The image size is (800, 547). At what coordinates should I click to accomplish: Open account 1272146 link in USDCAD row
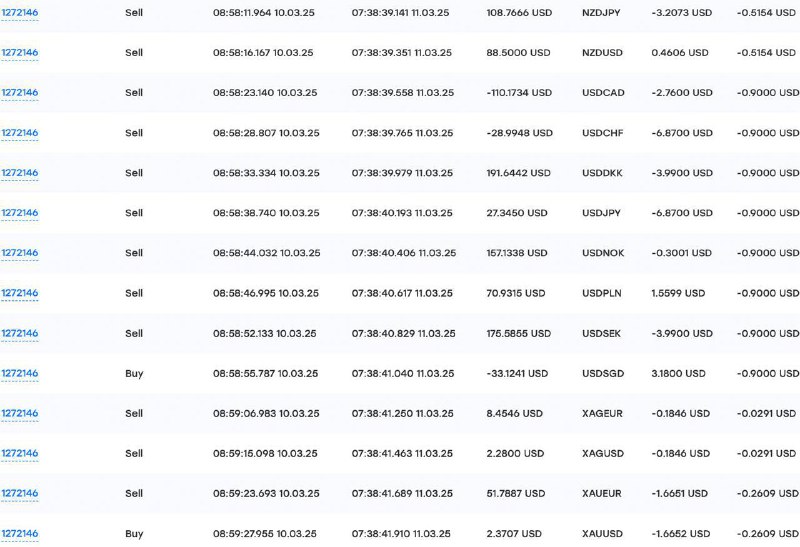tap(19, 92)
